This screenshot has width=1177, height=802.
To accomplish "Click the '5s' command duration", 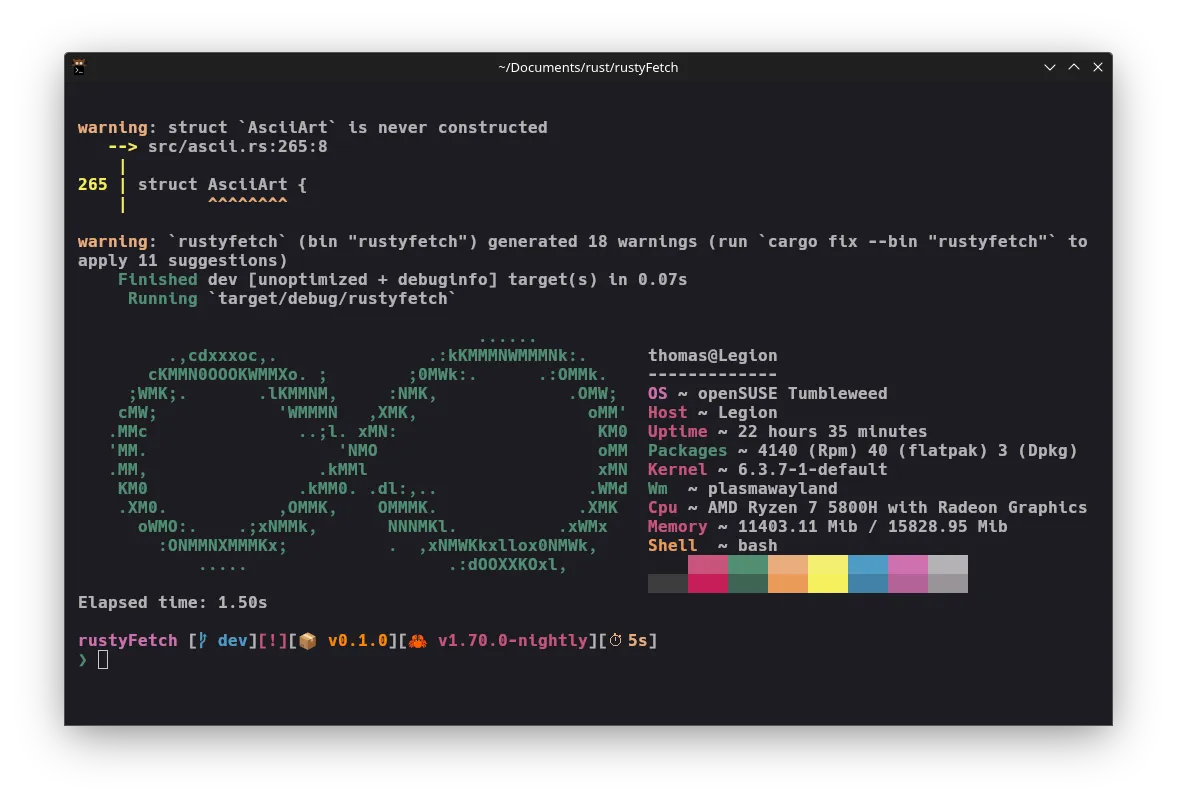I will [637, 641].
